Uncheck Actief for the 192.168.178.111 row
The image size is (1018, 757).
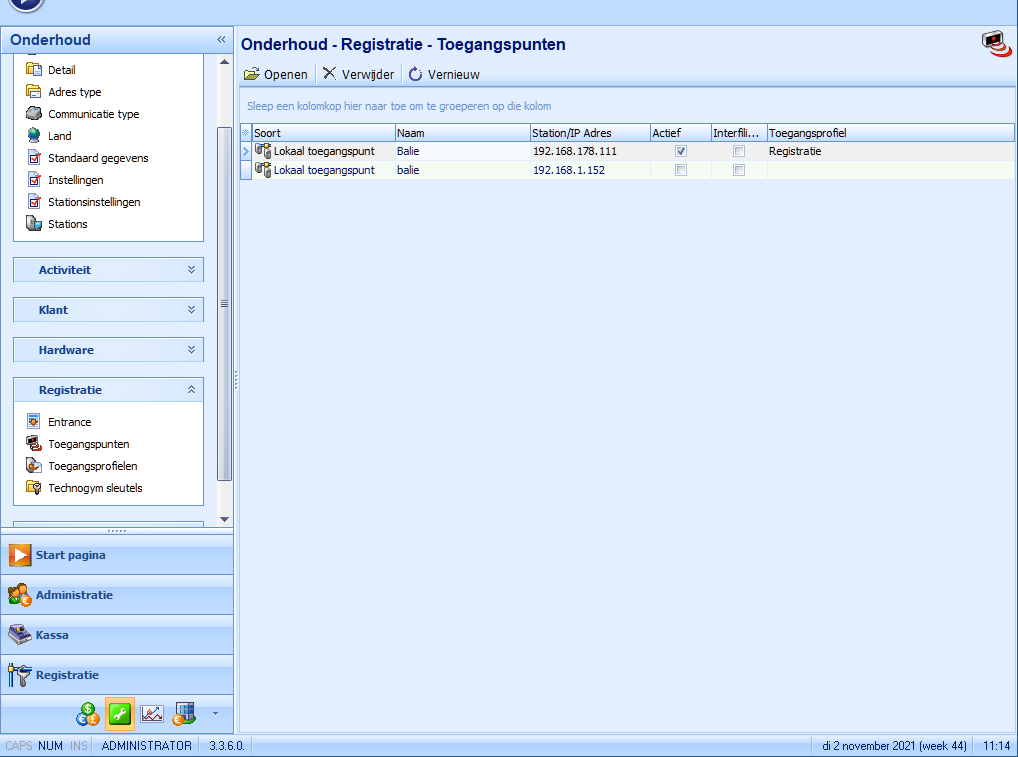(681, 151)
